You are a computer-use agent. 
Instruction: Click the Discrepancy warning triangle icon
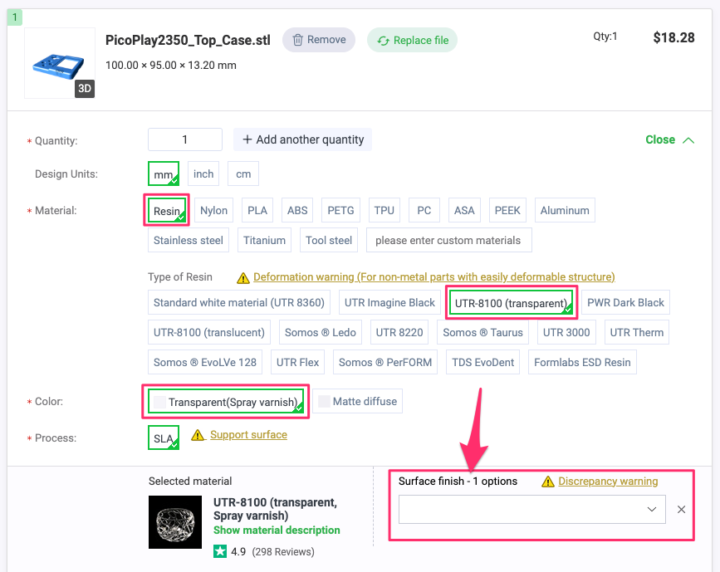[x=547, y=482]
